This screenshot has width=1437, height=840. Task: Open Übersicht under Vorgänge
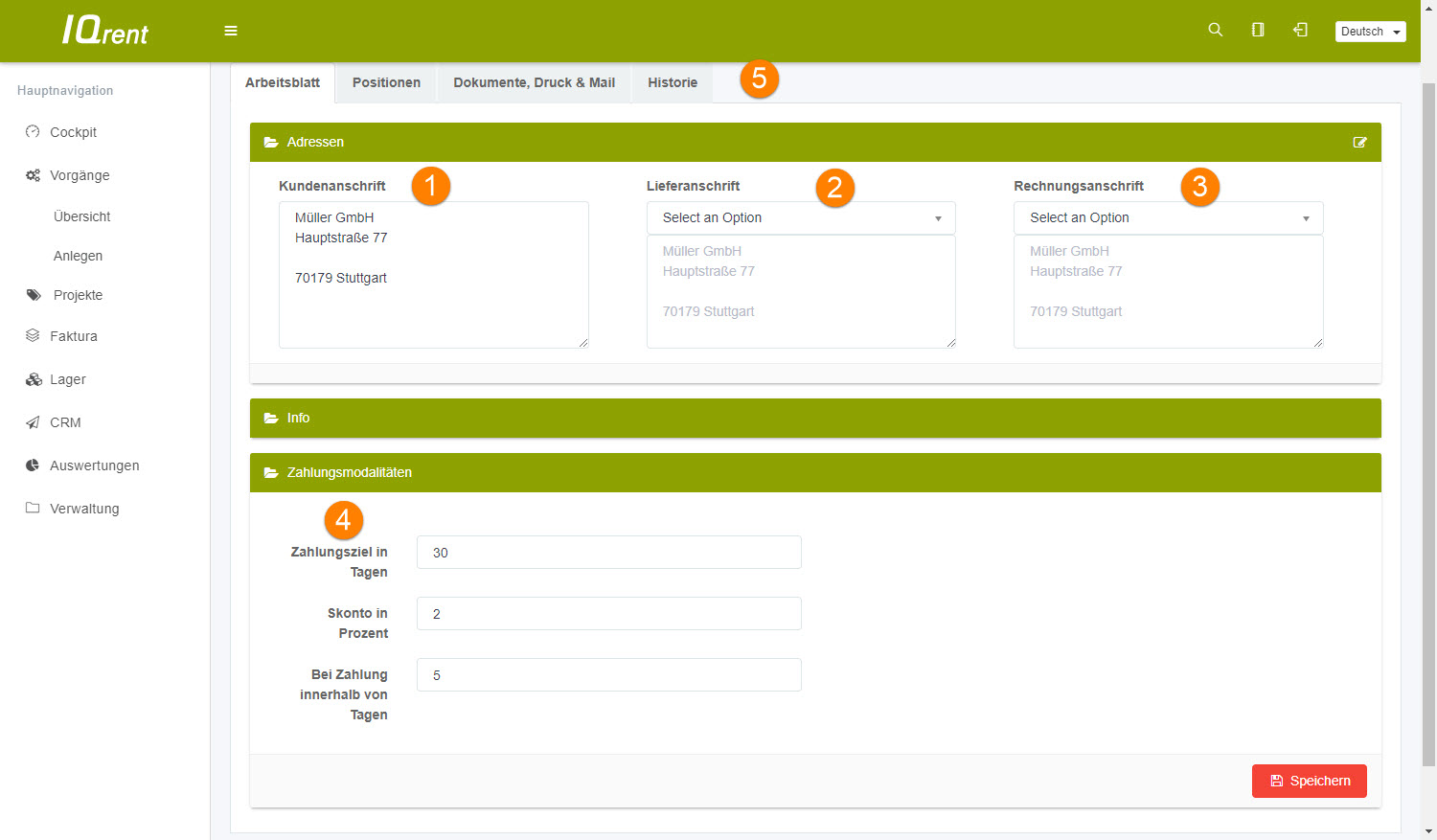(x=81, y=216)
